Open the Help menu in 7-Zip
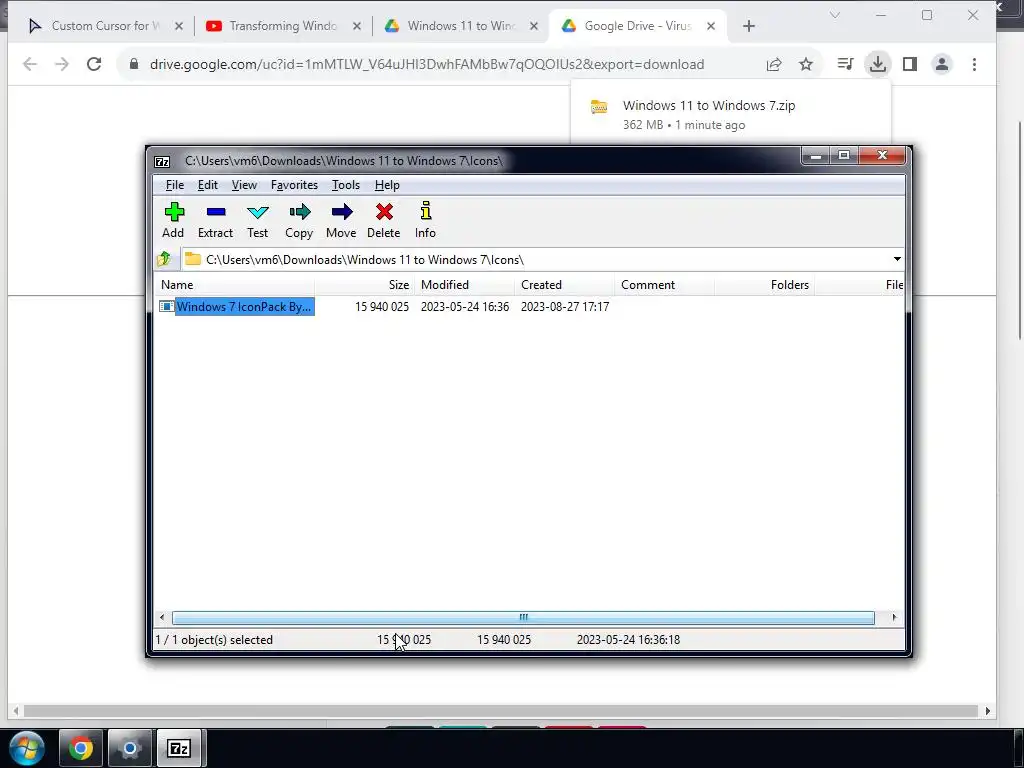 tap(387, 185)
